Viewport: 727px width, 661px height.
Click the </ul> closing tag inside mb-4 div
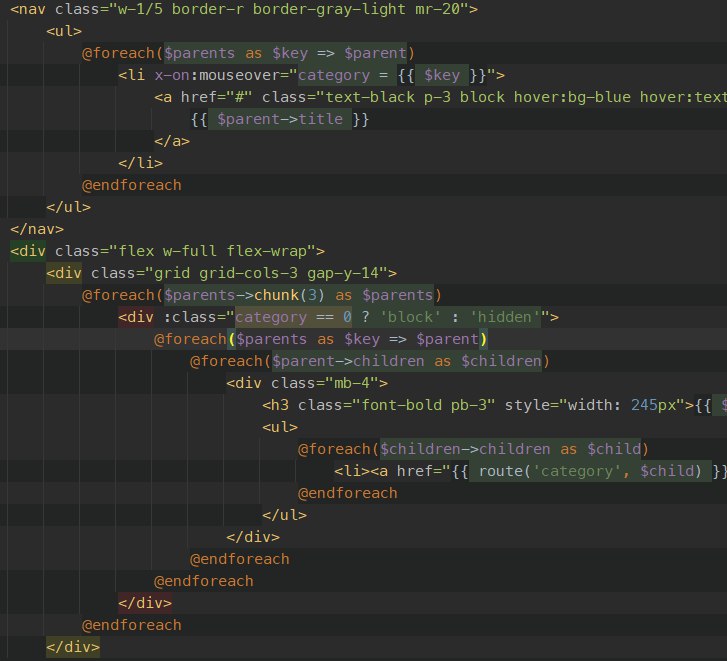coord(284,515)
